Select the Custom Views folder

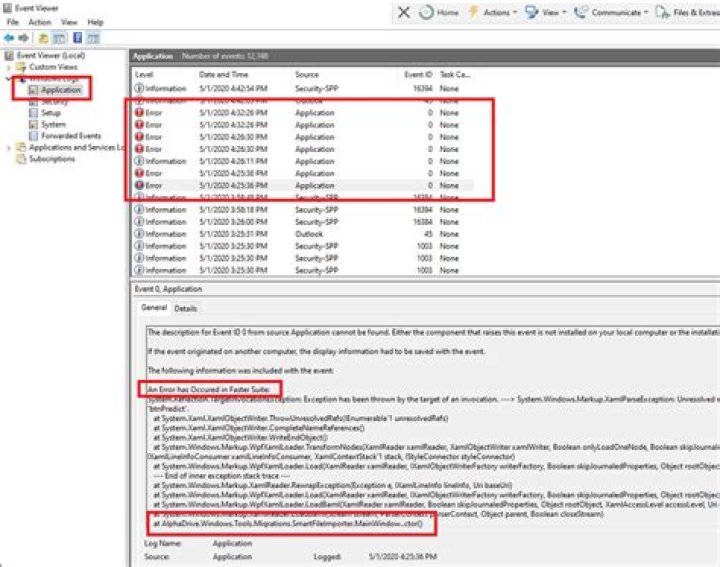tap(47, 67)
